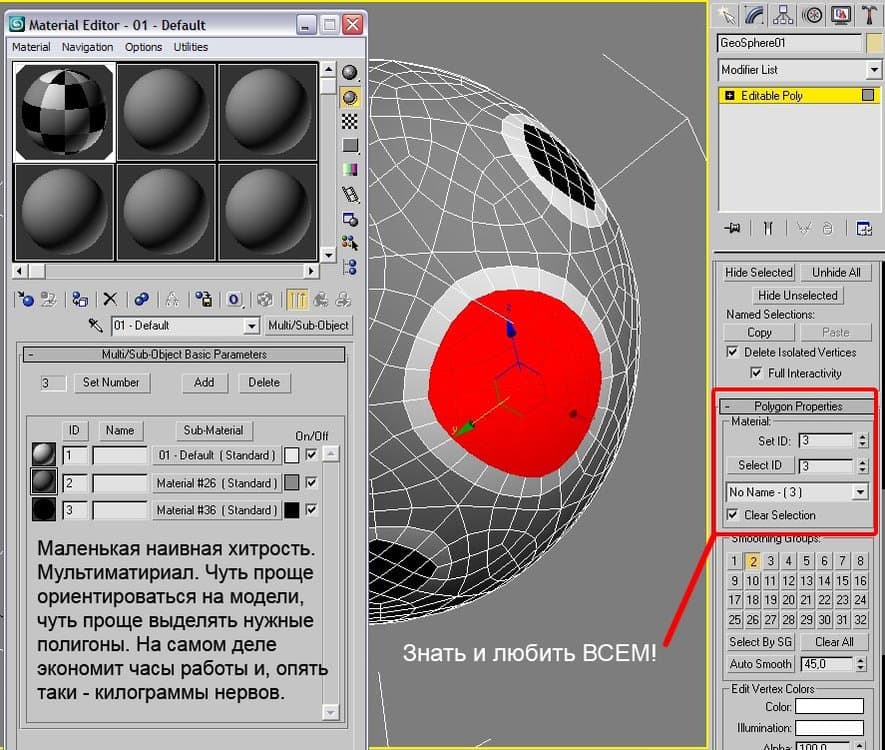Open the Modifier List dropdown
Screen dimensions: 885x750
pyautogui.click(x=873, y=70)
